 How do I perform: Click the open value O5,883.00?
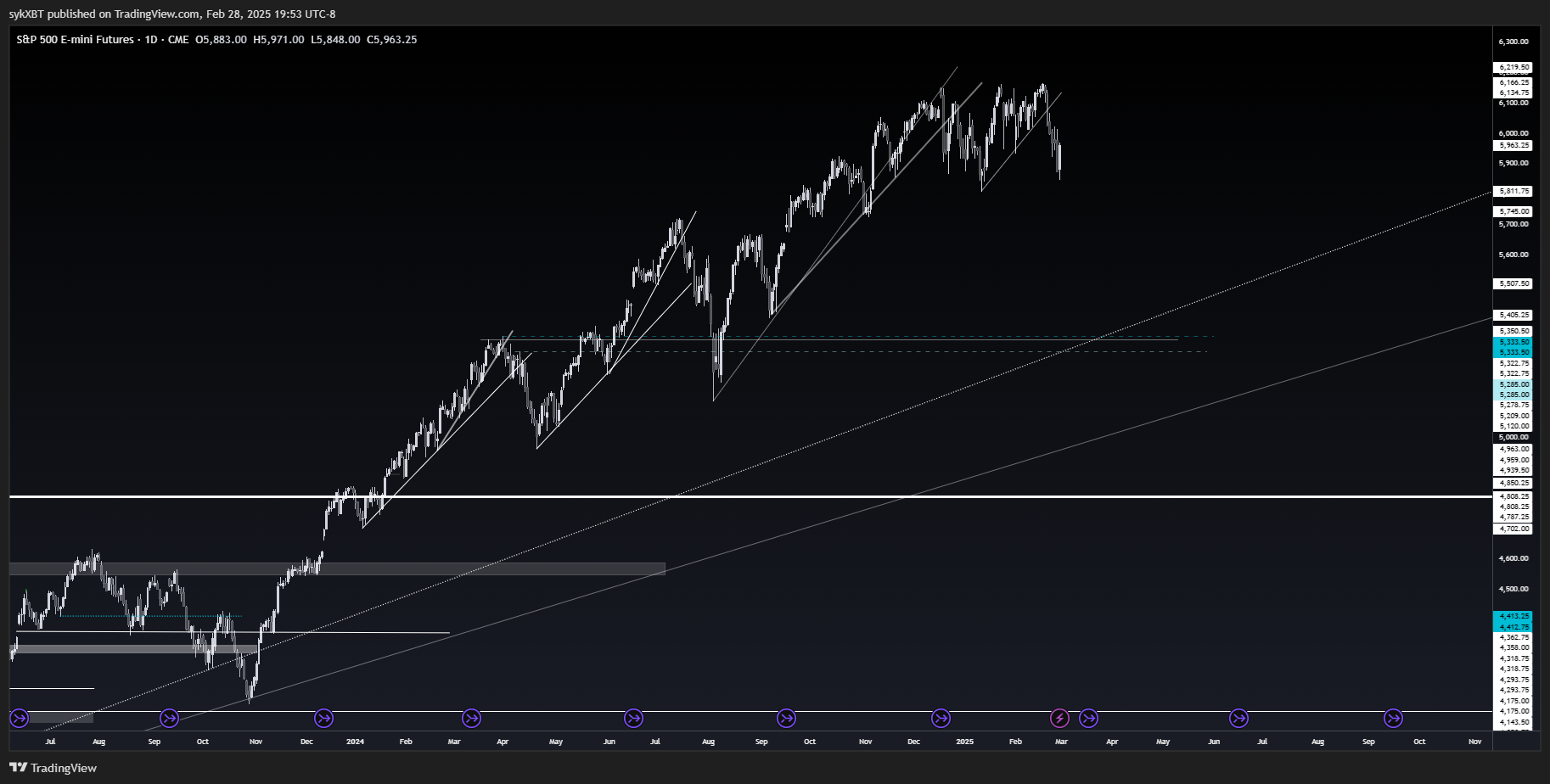(221, 39)
